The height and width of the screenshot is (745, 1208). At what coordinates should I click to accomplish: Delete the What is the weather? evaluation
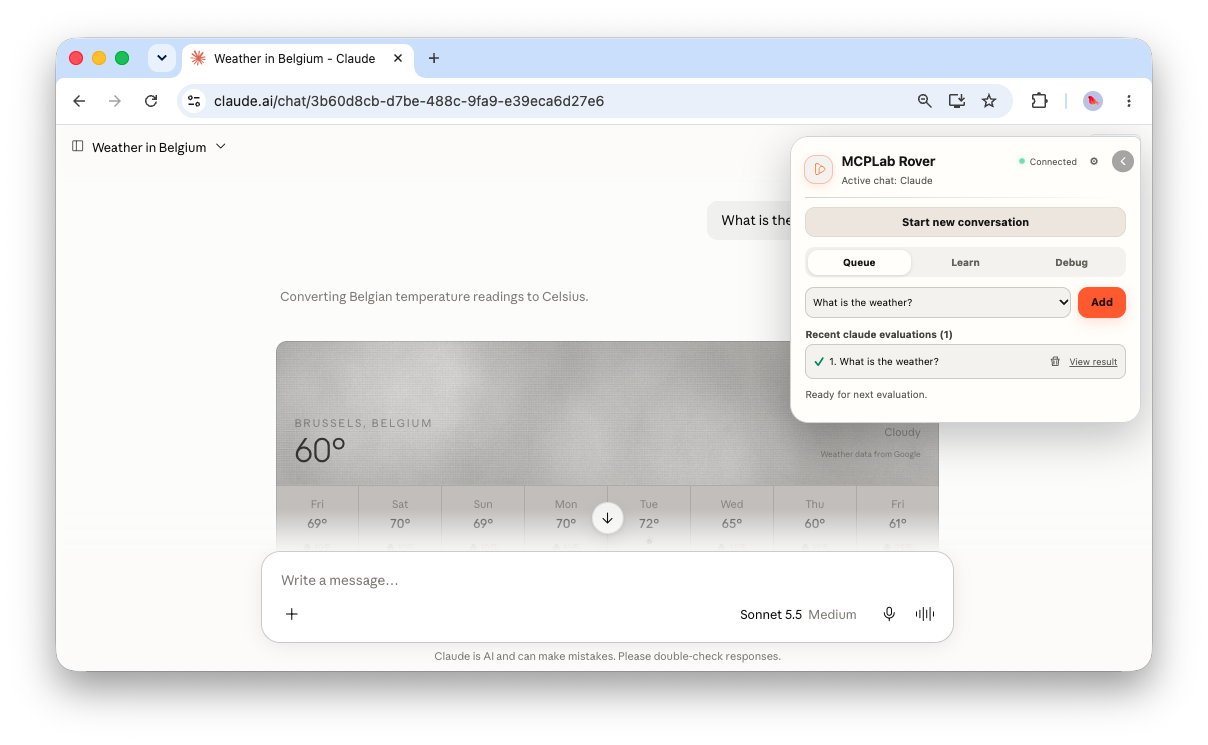coord(1055,361)
